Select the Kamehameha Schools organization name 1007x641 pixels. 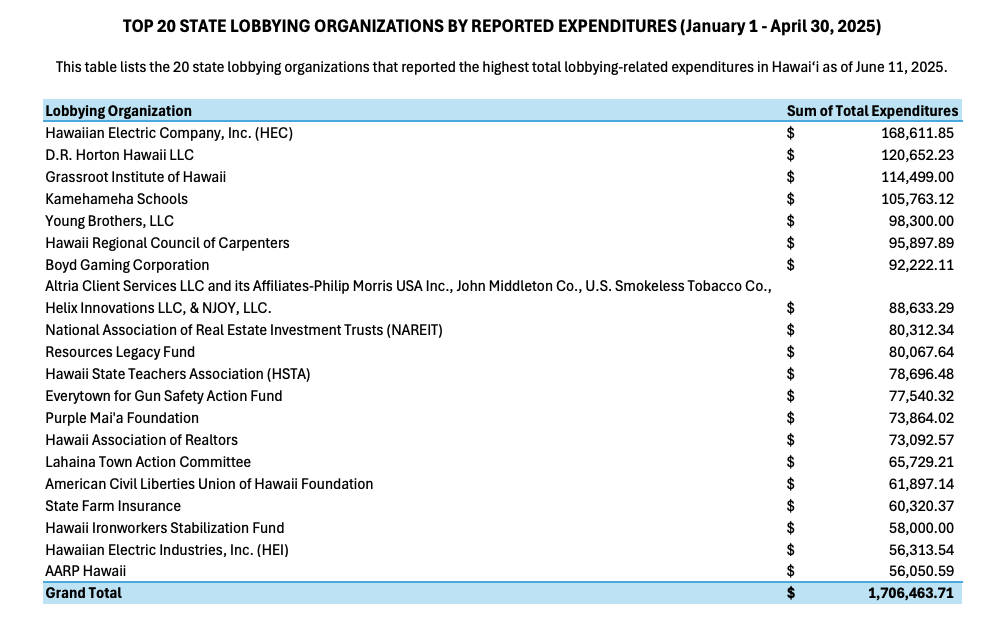click(x=116, y=199)
